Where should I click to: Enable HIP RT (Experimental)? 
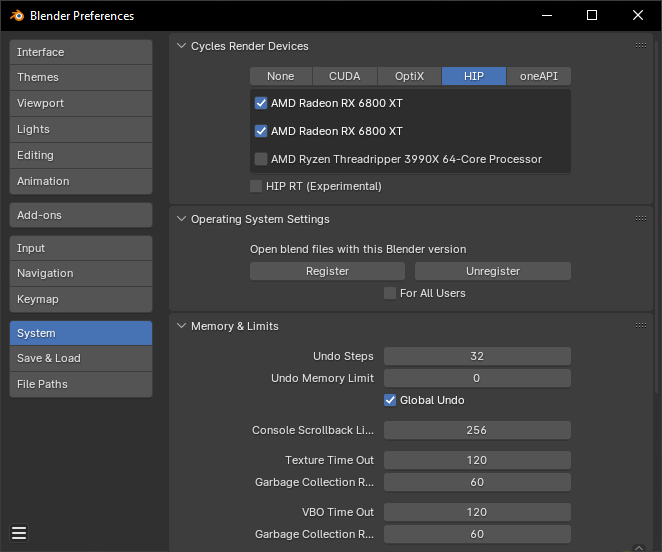pyautogui.click(x=256, y=186)
